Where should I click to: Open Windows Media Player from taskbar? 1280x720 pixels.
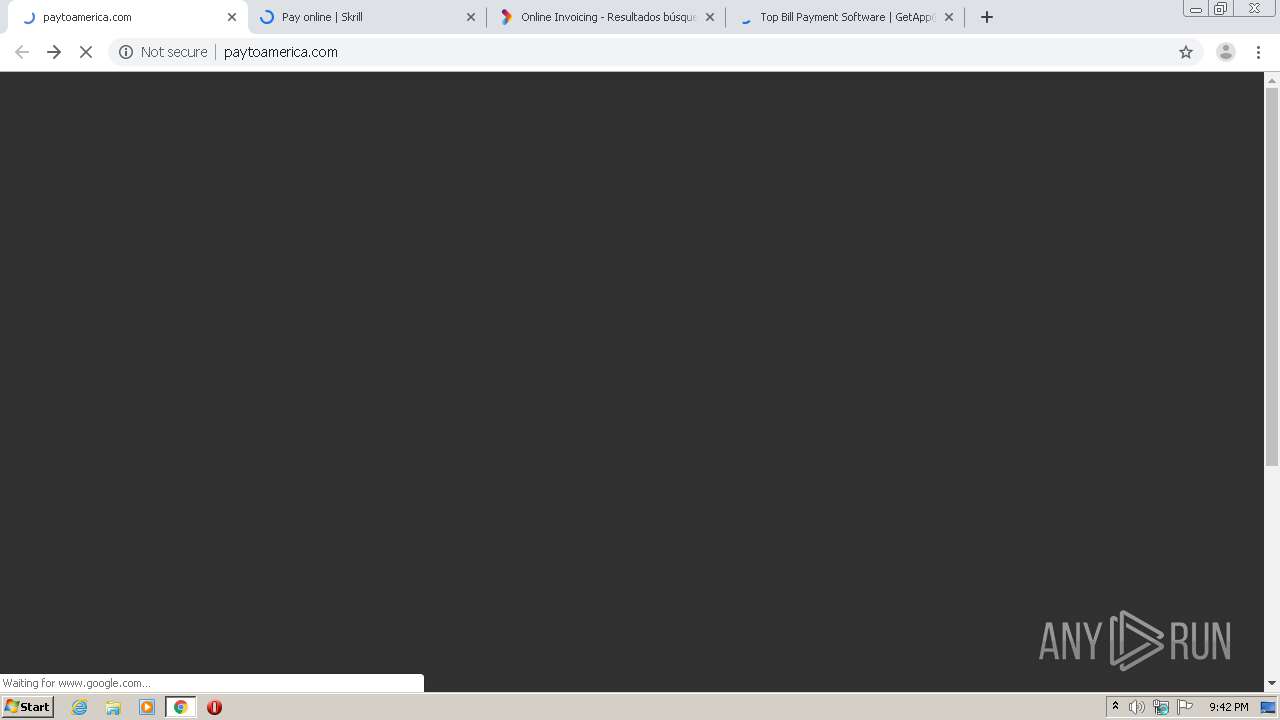[147, 707]
